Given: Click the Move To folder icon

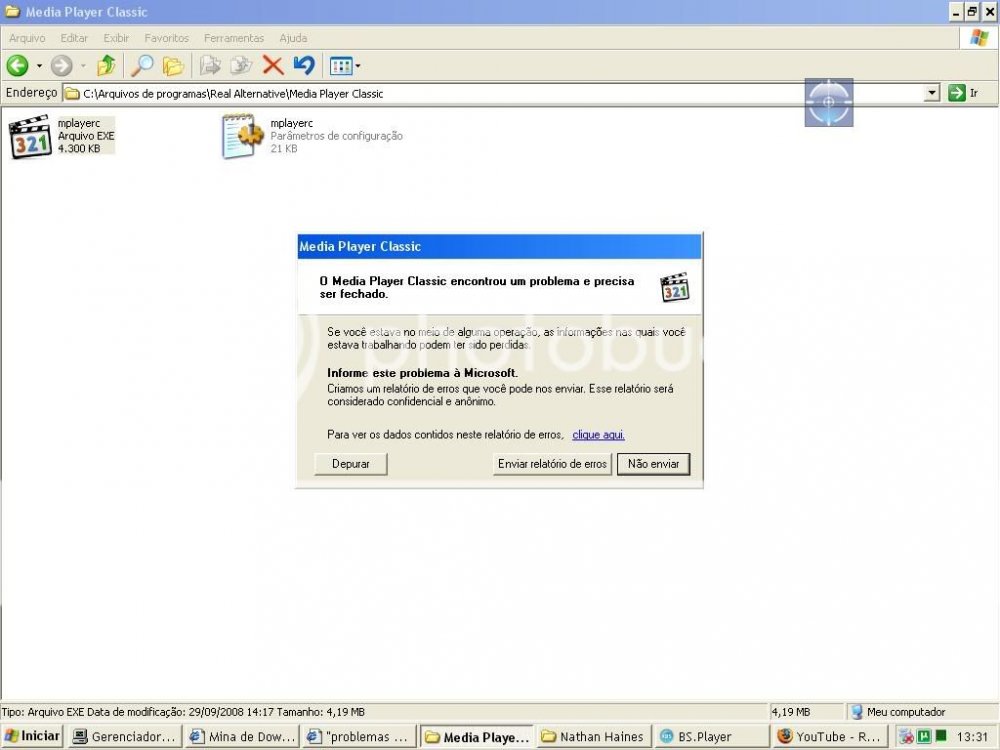Looking at the screenshot, I should 210,66.
